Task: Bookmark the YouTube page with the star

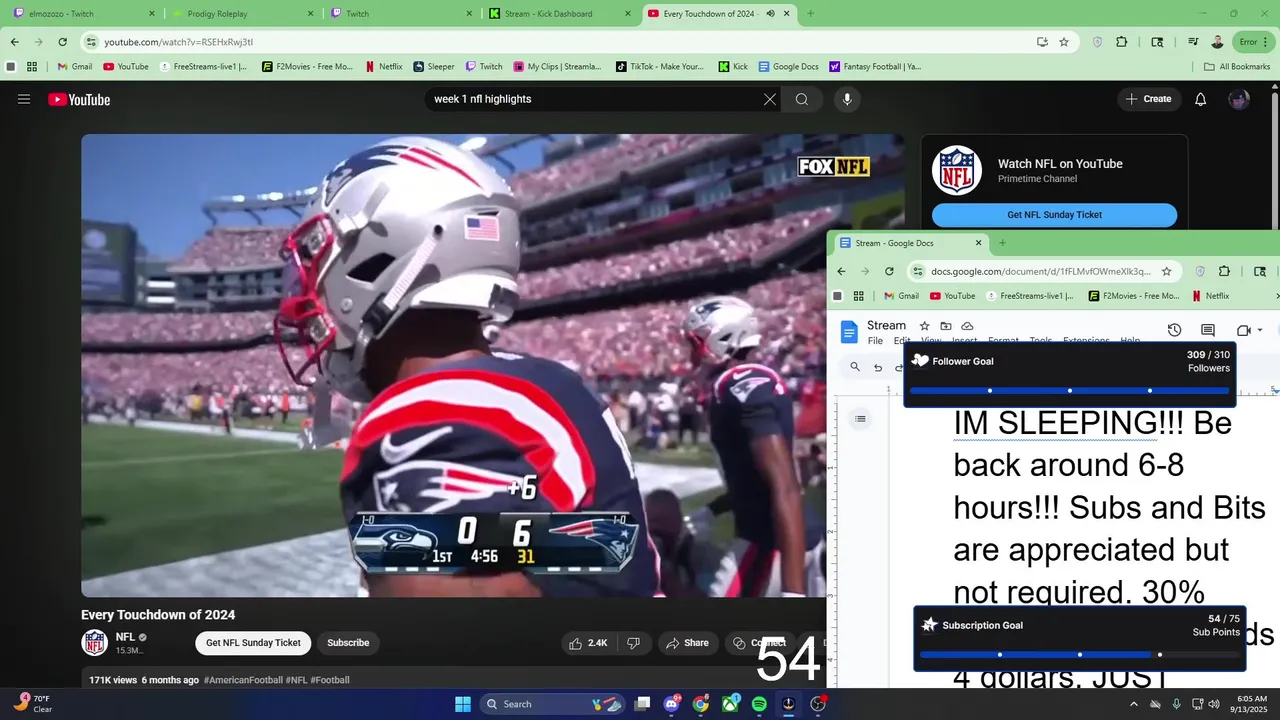Action: tap(1064, 42)
